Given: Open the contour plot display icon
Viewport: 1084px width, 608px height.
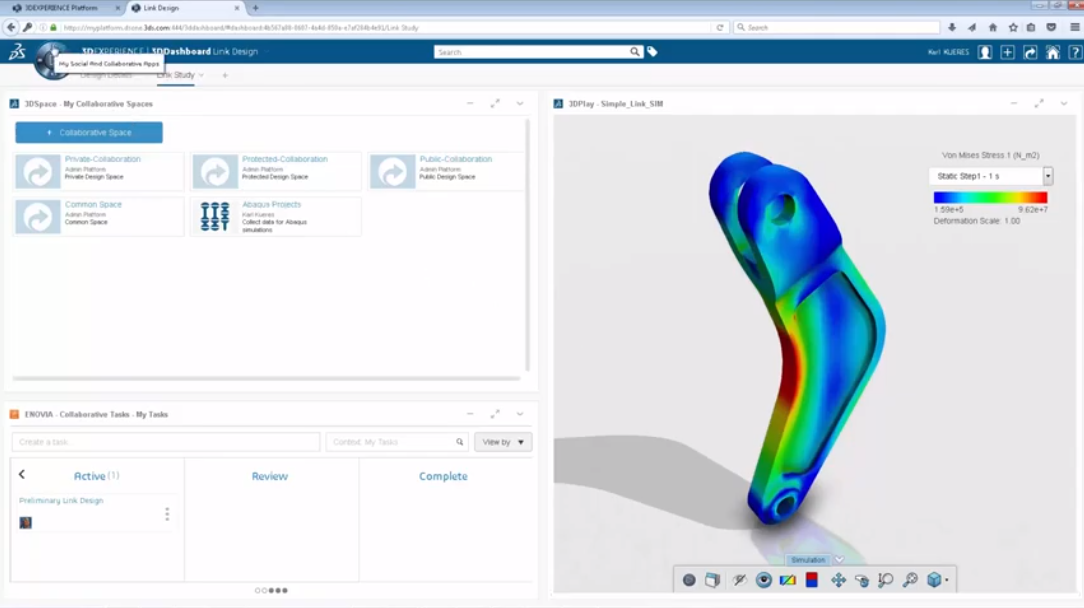Looking at the screenshot, I should pos(788,580).
